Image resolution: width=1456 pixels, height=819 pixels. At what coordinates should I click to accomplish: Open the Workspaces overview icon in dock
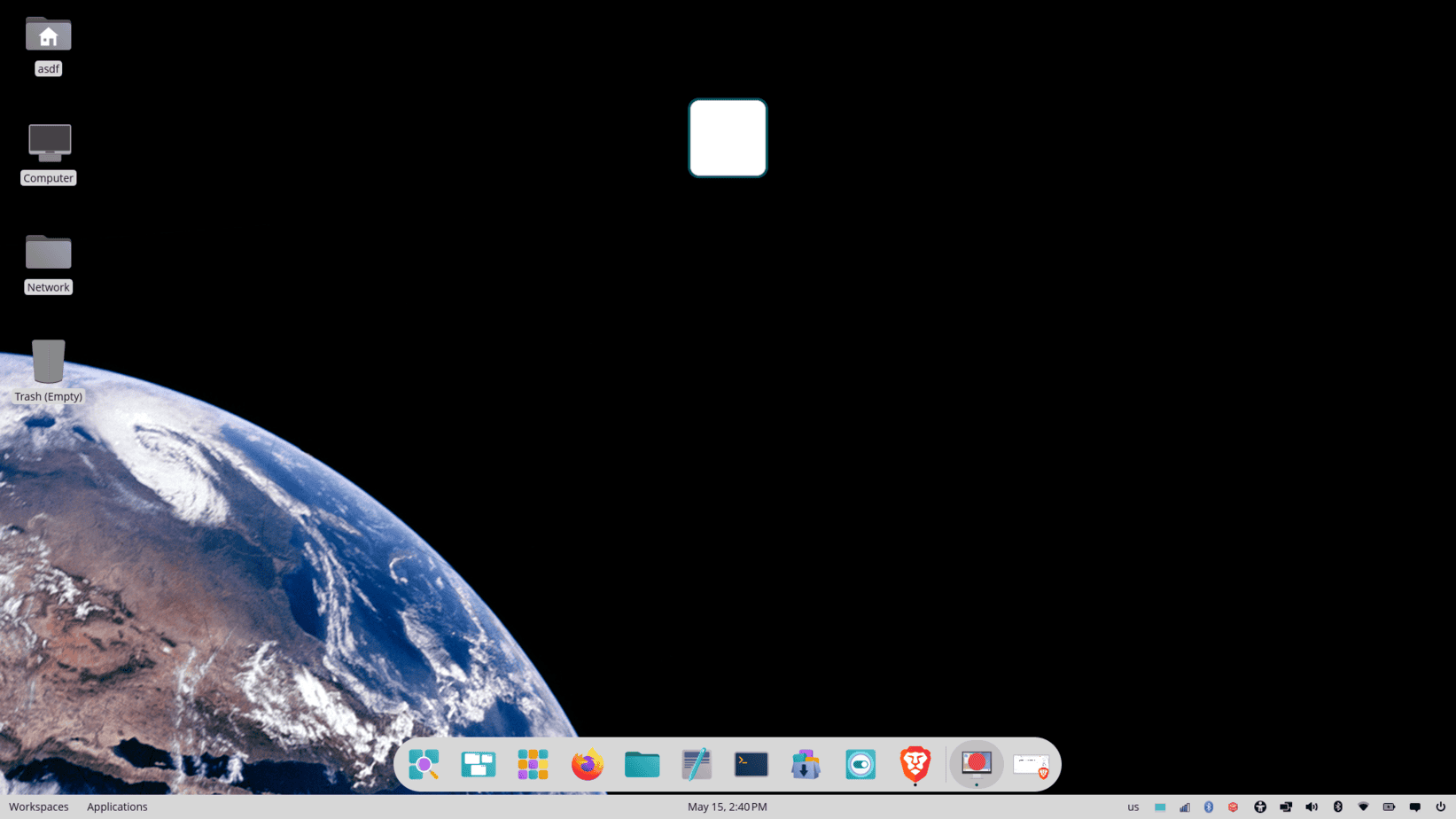(x=479, y=764)
